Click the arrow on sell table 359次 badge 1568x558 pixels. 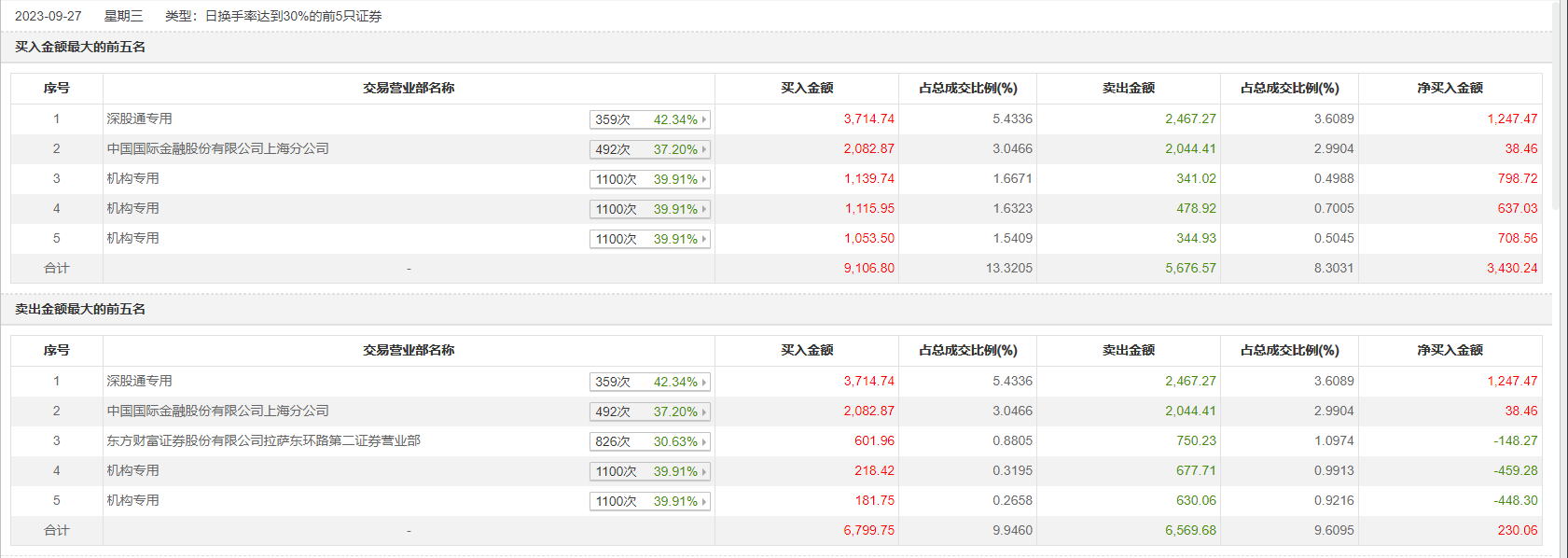(704, 382)
